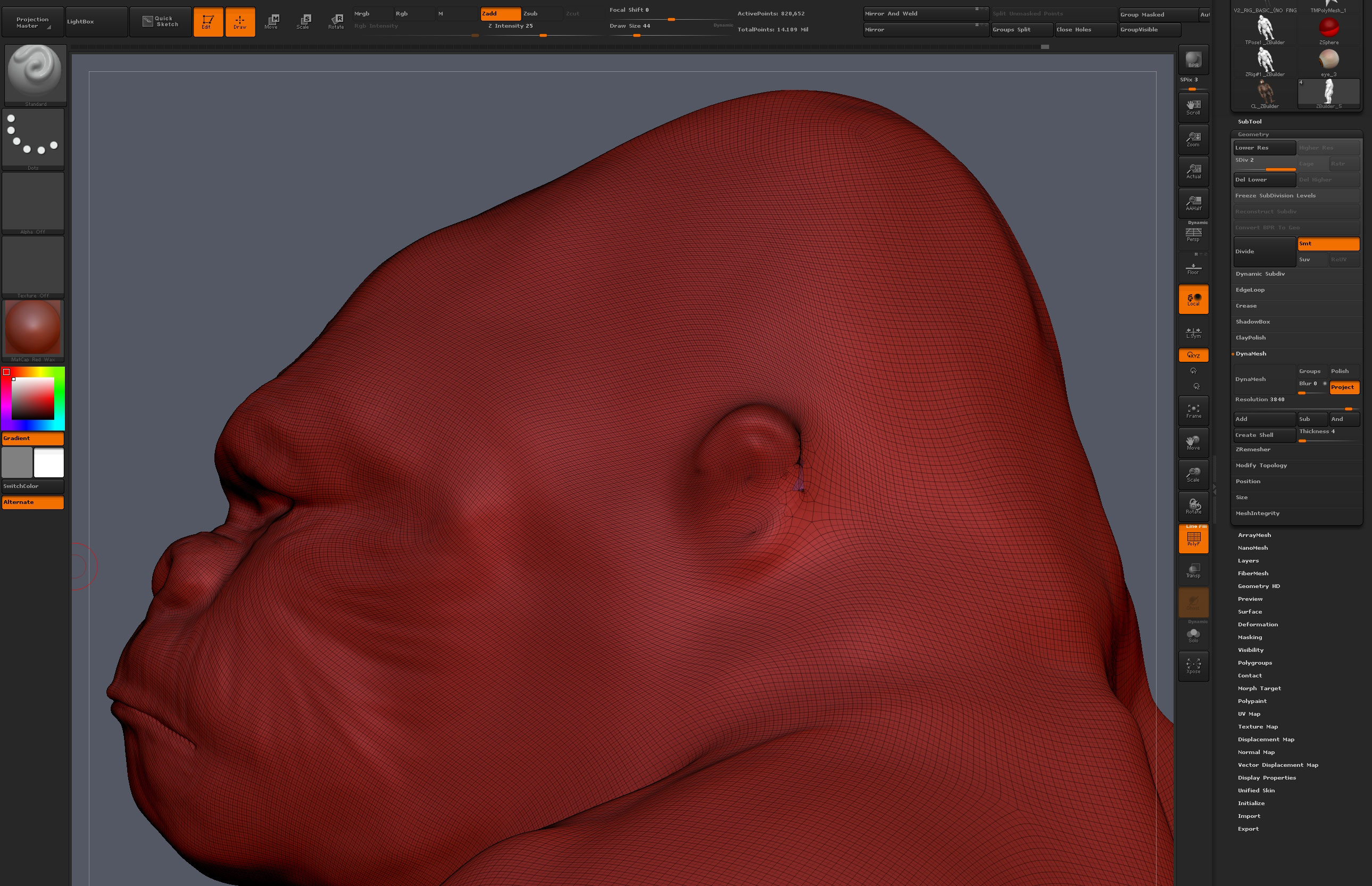Open the Deformation menu
Image resolution: width=1372 pixels, height=886 pixels.
tap(1258, 625)
